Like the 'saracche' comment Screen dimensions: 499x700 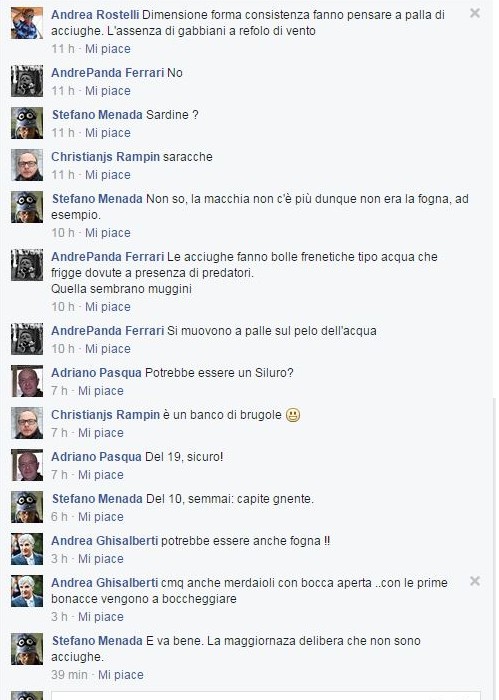tap(108, 175)
